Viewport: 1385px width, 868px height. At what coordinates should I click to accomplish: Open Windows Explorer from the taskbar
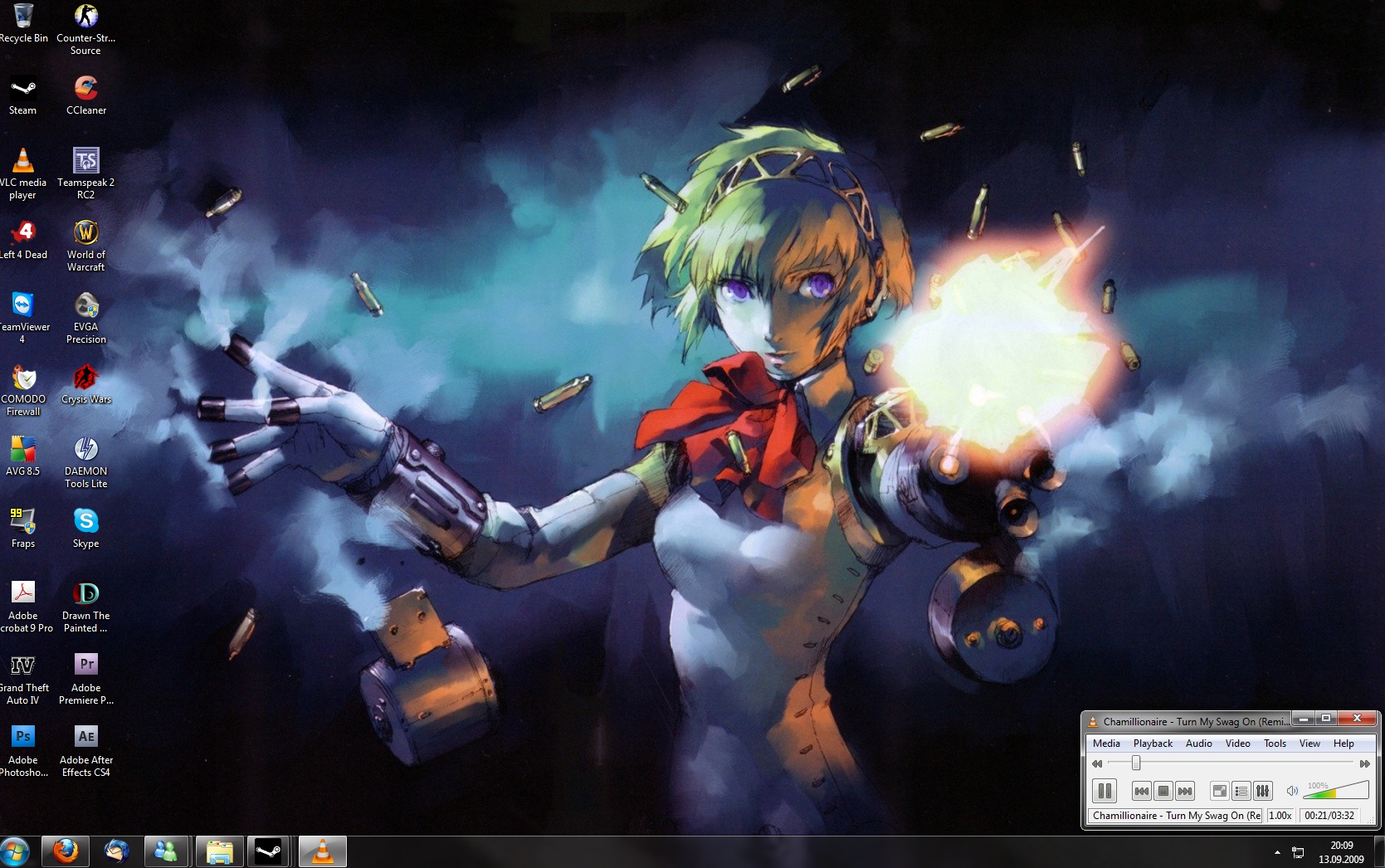(219, 851)
